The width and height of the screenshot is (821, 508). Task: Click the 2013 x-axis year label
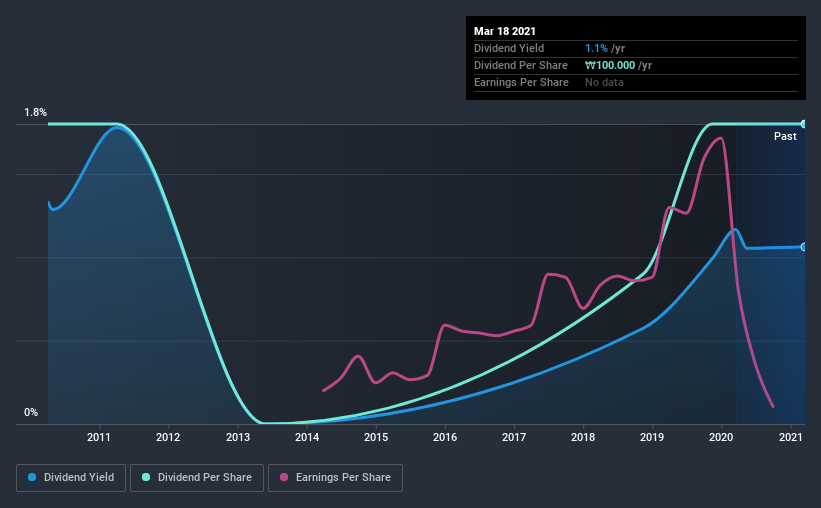tap(238, 437)
